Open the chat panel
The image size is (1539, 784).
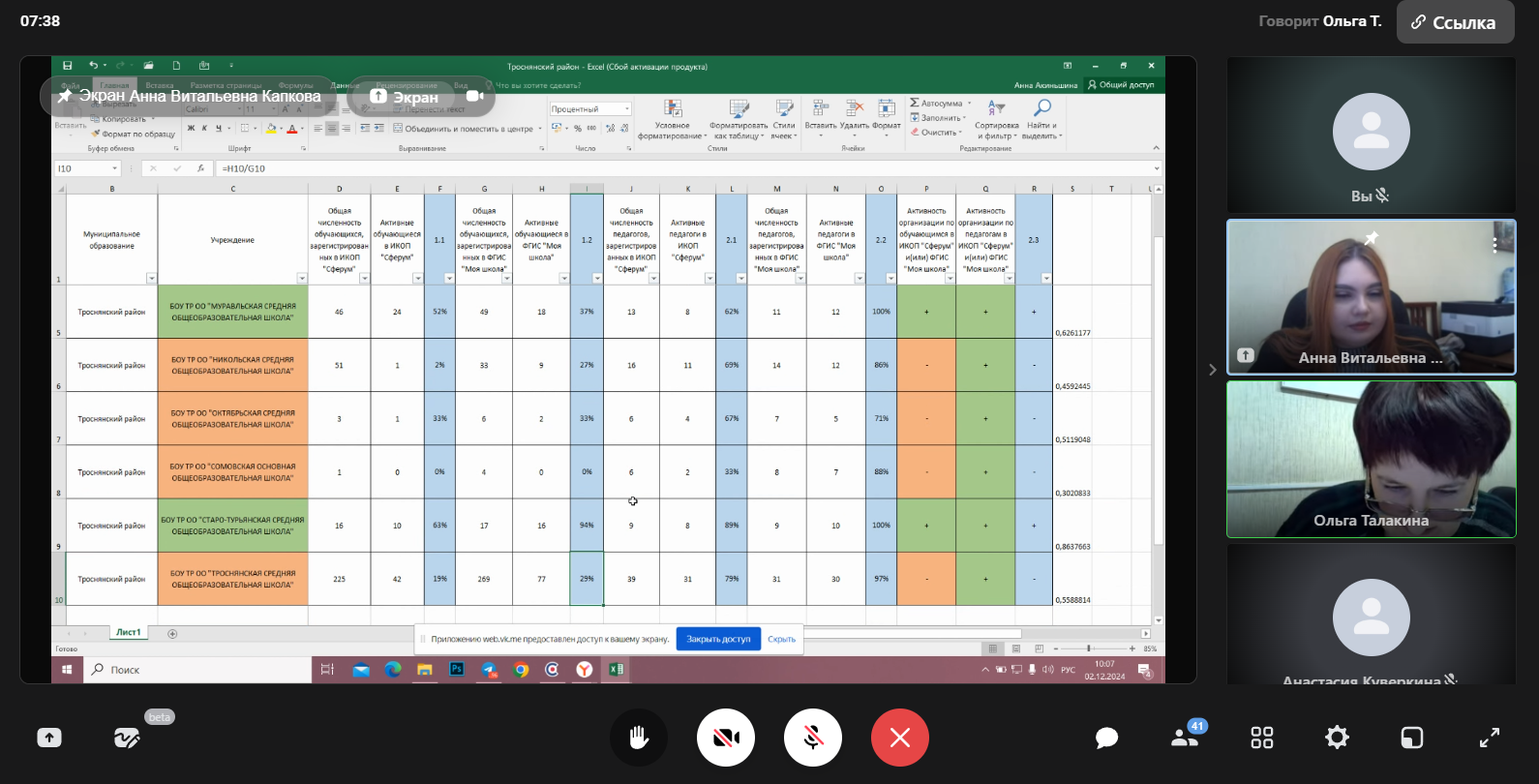tap(1106, 739)
